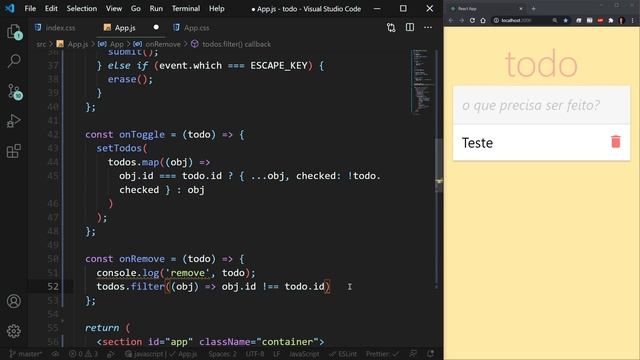Open the File menu
Image resolution: width=640 pixels, height=360 pixels.
point(30,8)
